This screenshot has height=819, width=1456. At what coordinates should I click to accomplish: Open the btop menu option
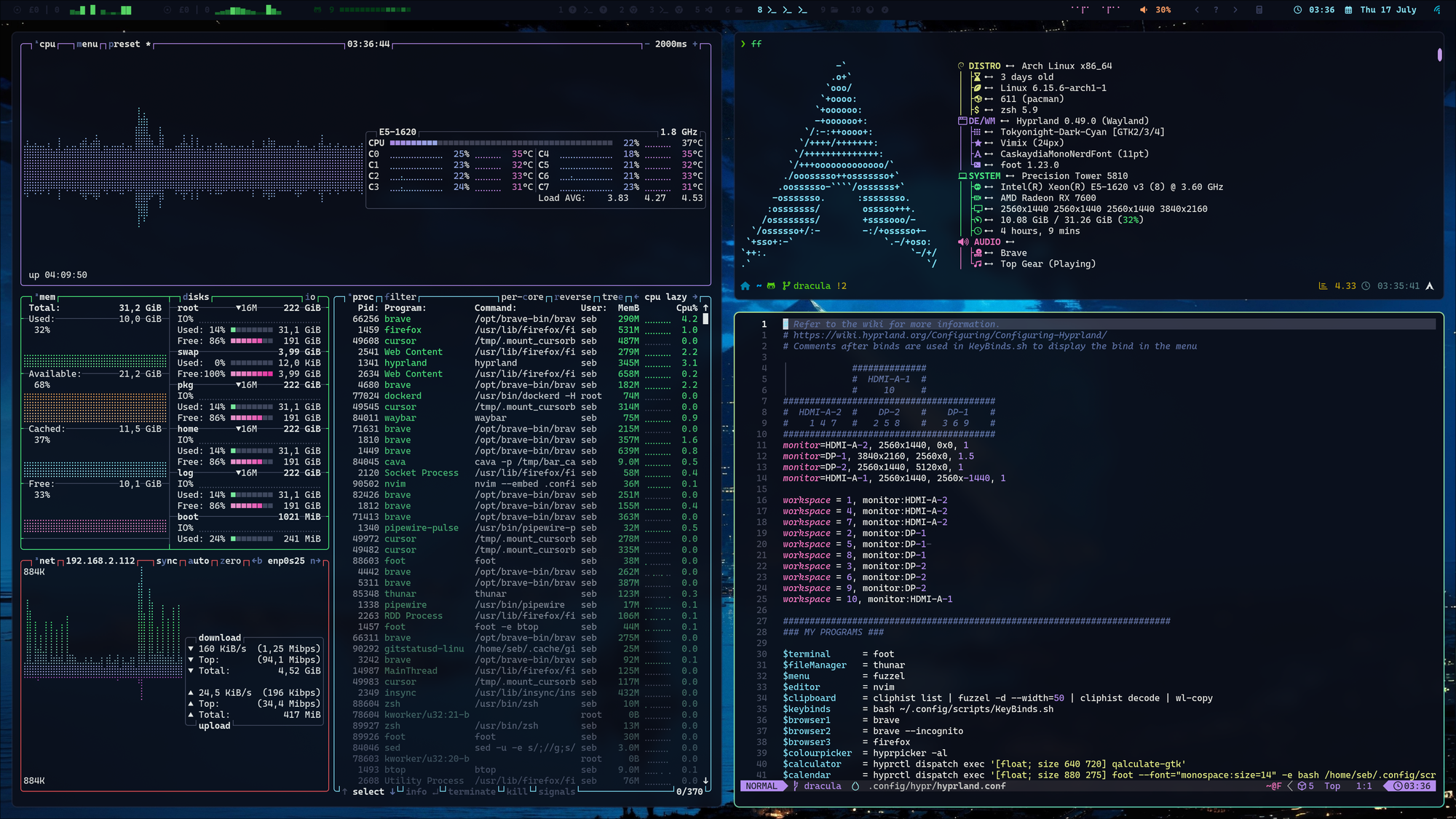tap(88, 44)
